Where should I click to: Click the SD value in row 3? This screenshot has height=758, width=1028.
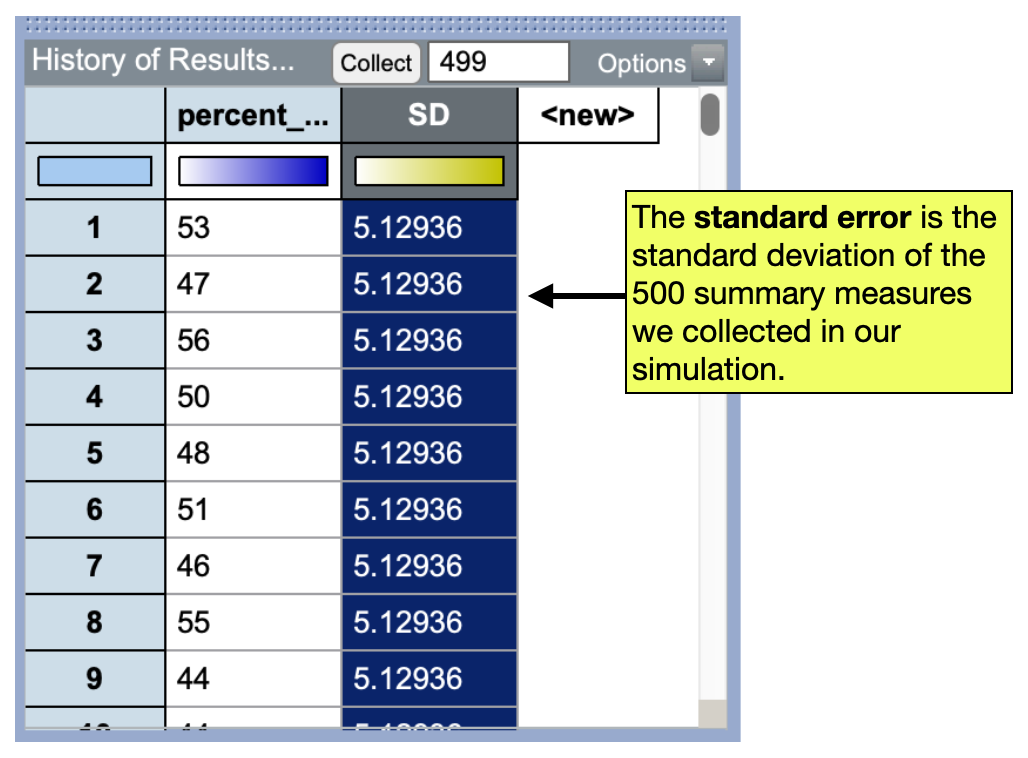pos(430,340)
